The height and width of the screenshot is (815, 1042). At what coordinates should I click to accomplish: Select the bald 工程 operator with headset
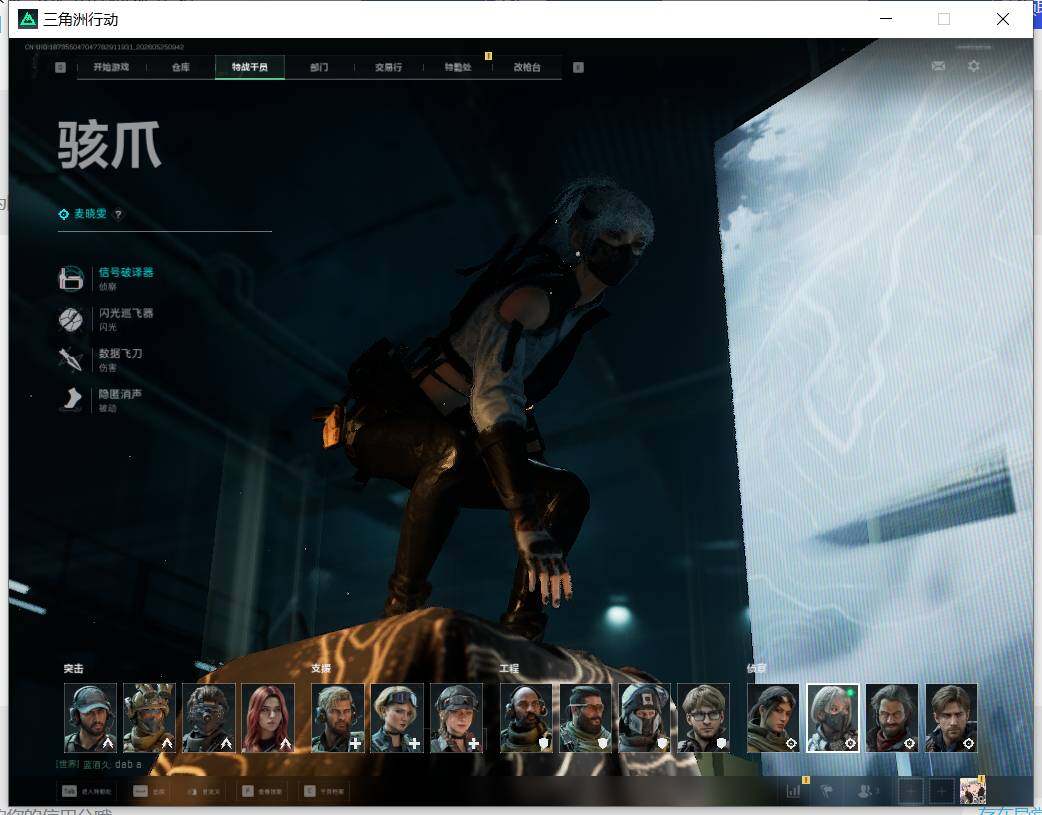point(526,718)
